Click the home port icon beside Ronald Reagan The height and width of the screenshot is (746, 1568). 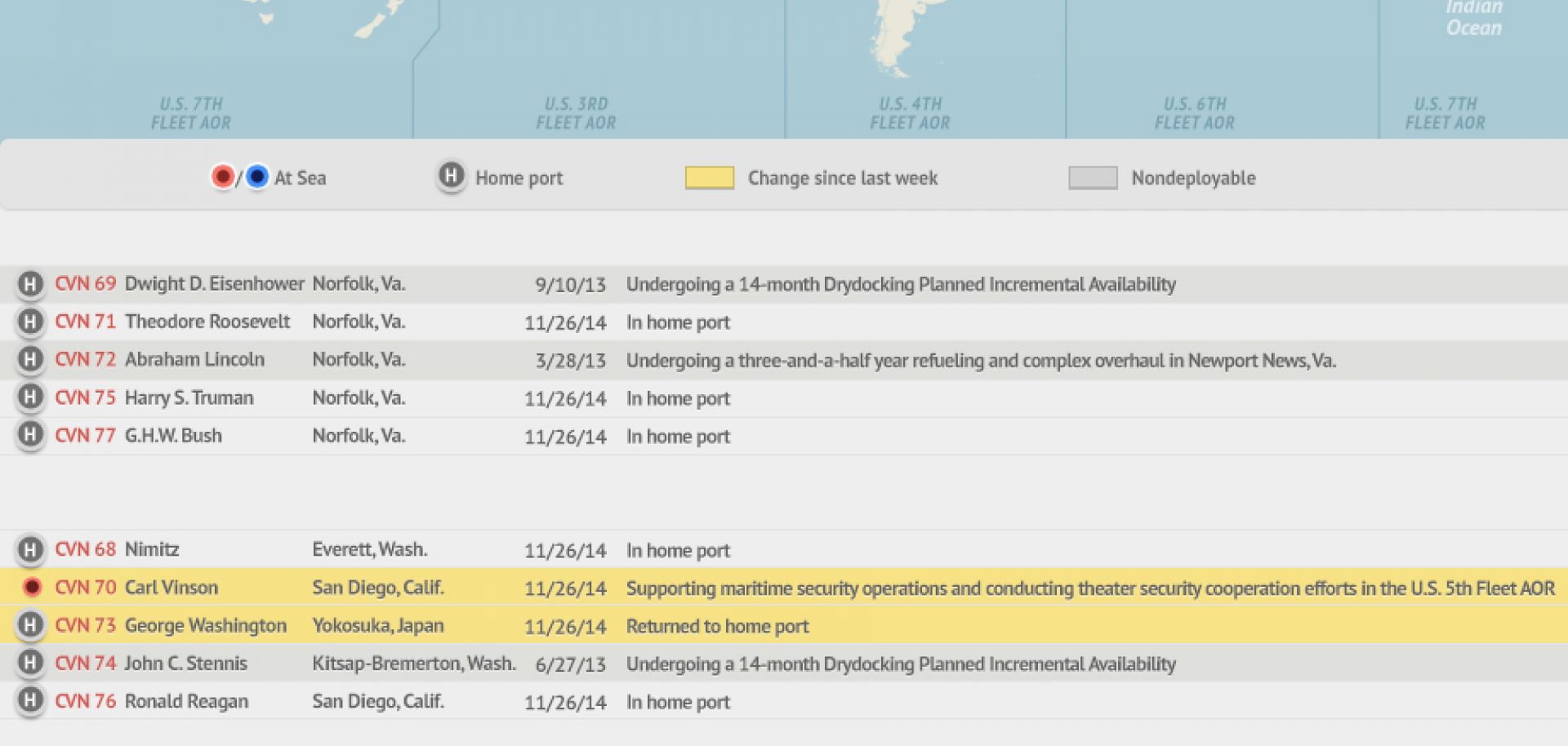click(30, 701)
